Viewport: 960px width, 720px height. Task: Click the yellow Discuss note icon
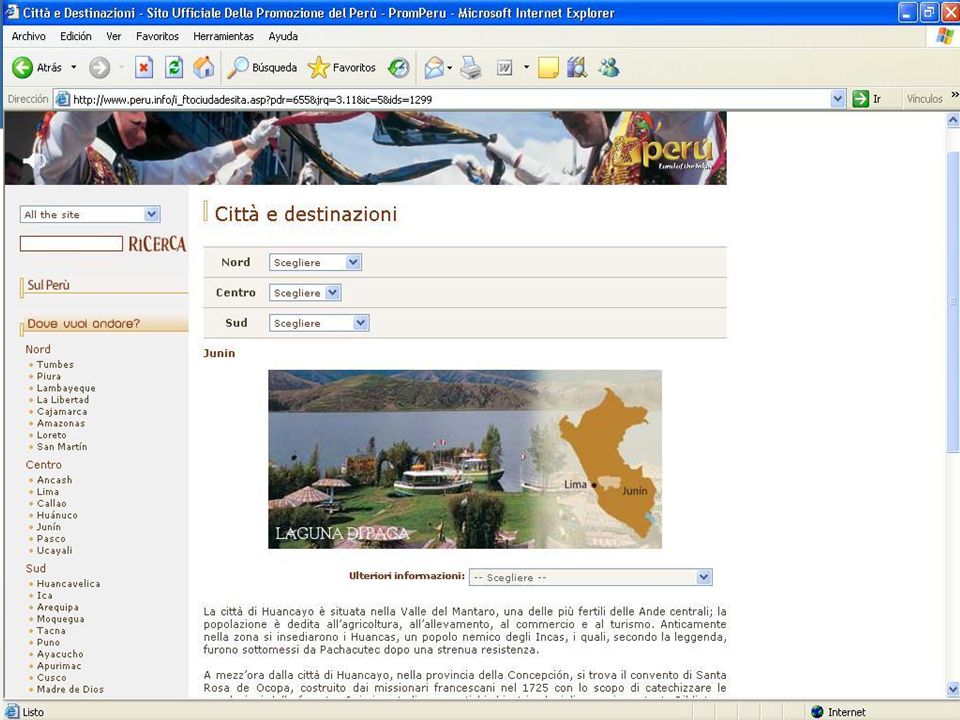point(548,67)
